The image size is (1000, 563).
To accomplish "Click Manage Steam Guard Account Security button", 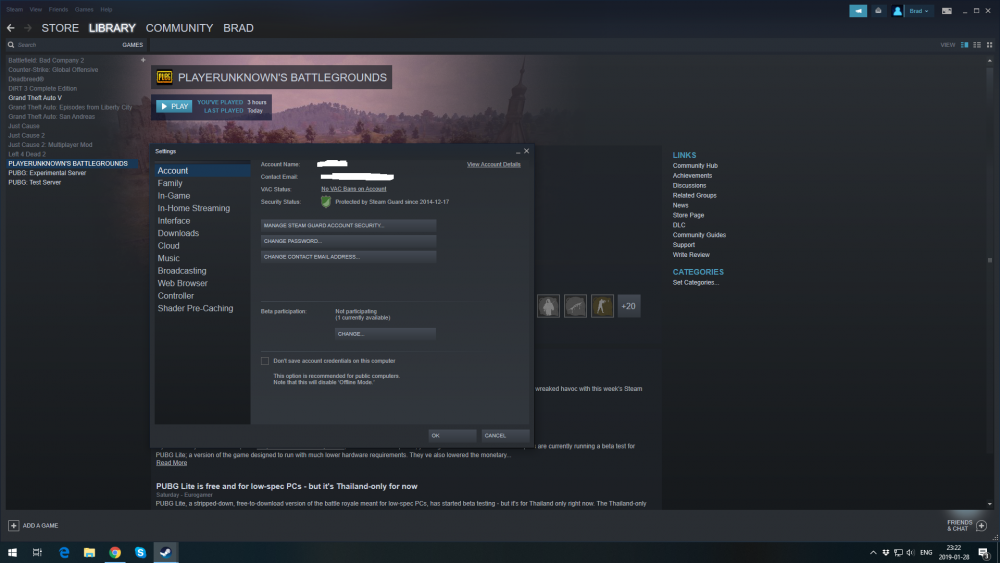I will 348,225.
